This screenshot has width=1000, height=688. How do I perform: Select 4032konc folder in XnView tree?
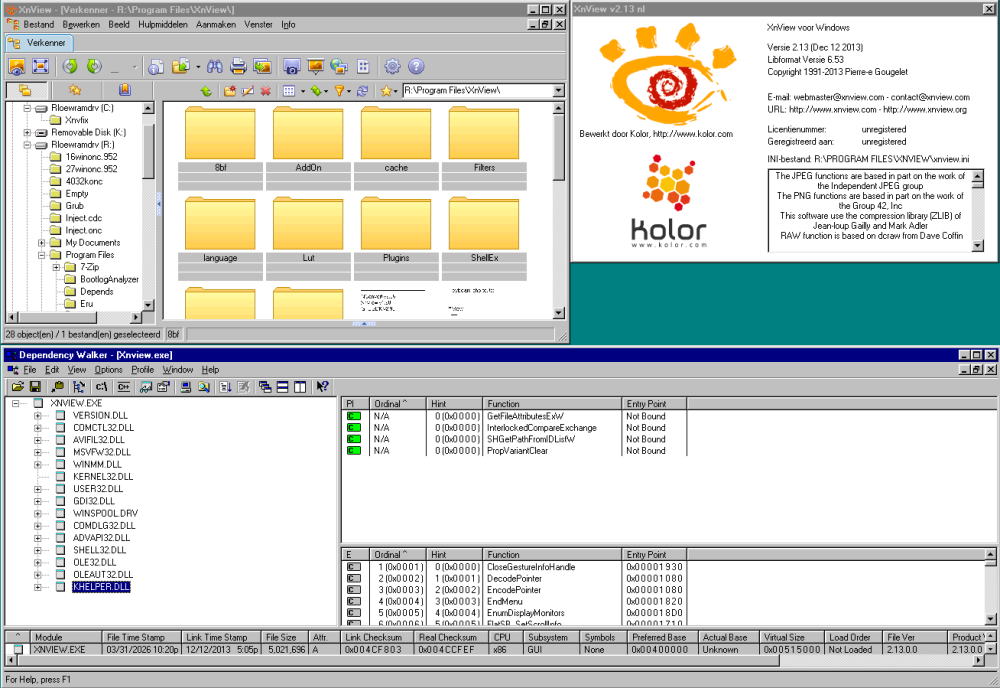84,182
